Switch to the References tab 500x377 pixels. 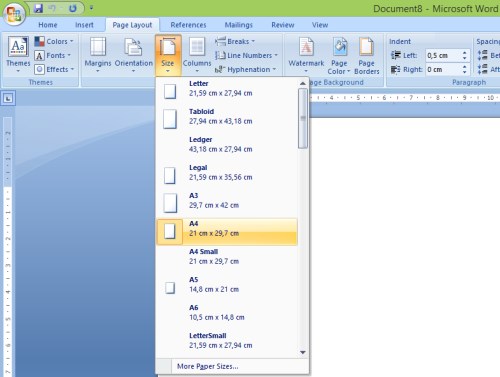click(188, 25)
